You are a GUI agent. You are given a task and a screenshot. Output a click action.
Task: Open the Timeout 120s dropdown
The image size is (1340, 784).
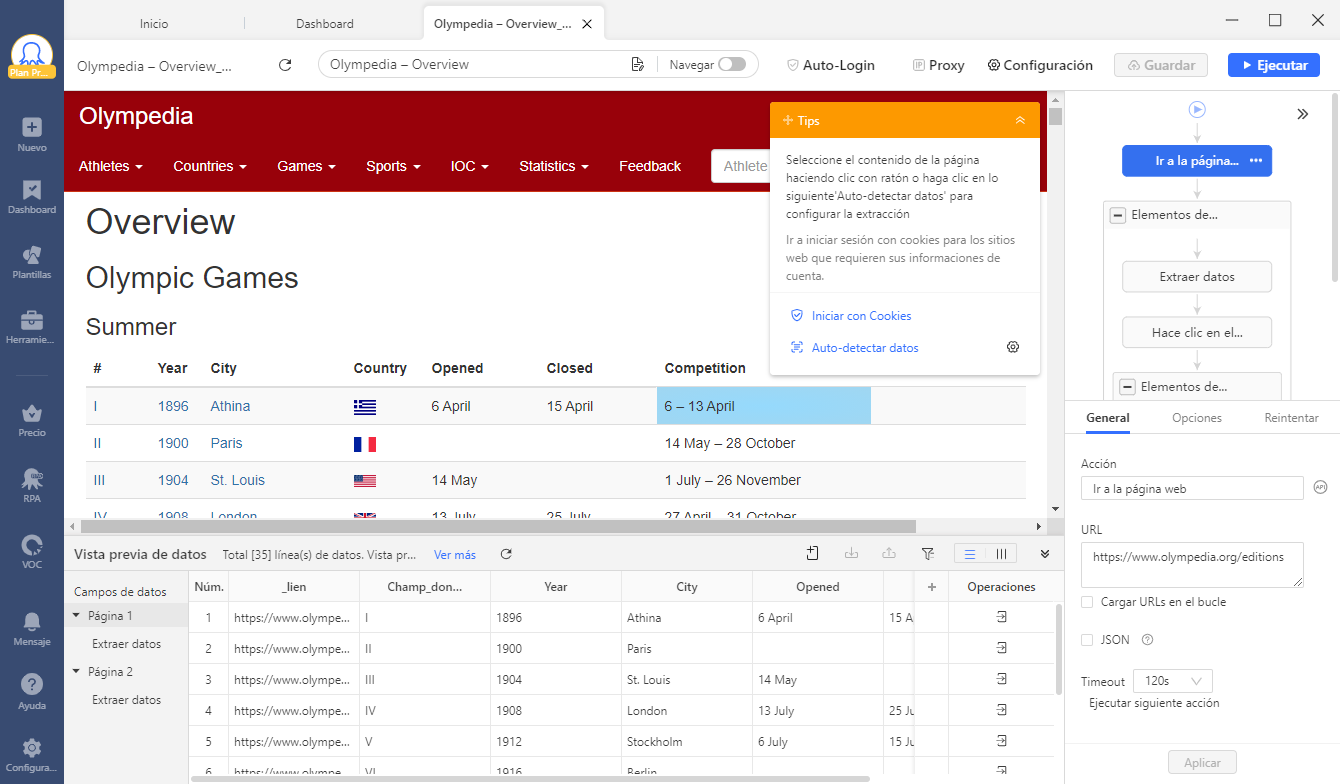pyautogui.click(x=1173, y=681)
